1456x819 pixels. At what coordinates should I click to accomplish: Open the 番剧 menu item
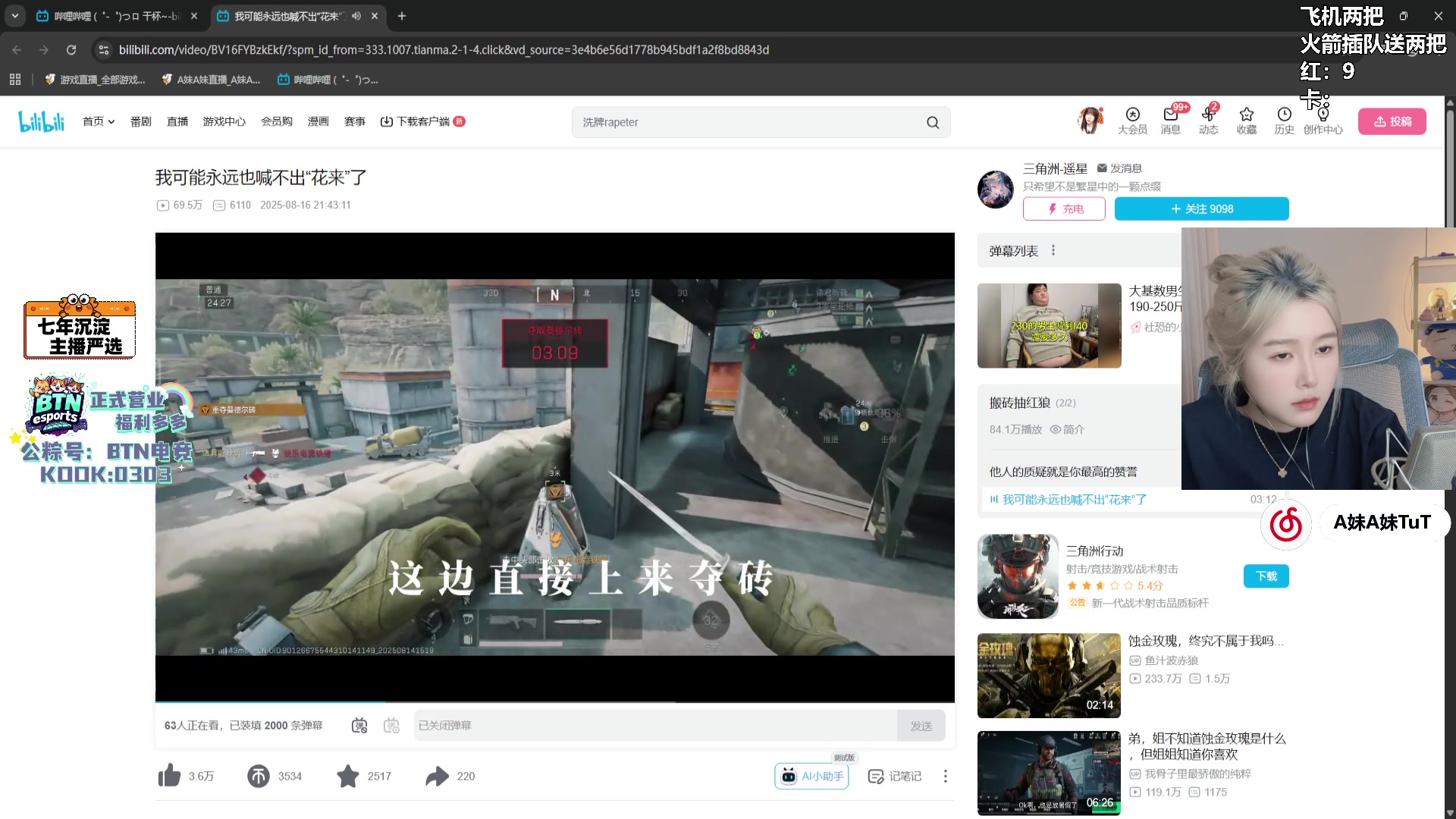tap(141, 121)
